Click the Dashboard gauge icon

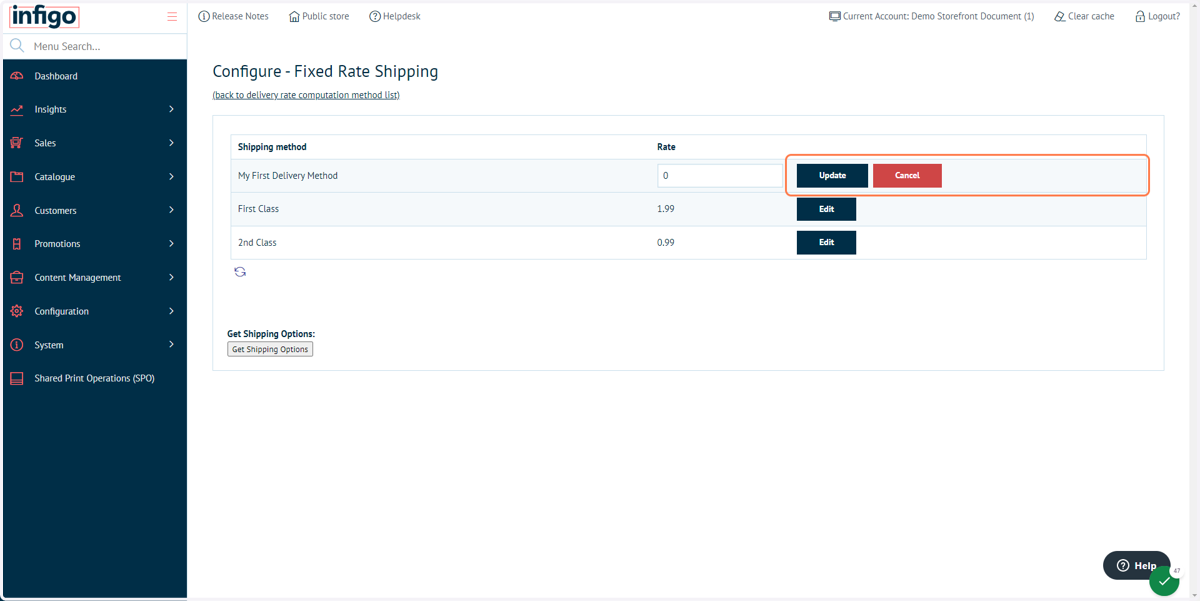click(17, 76)
